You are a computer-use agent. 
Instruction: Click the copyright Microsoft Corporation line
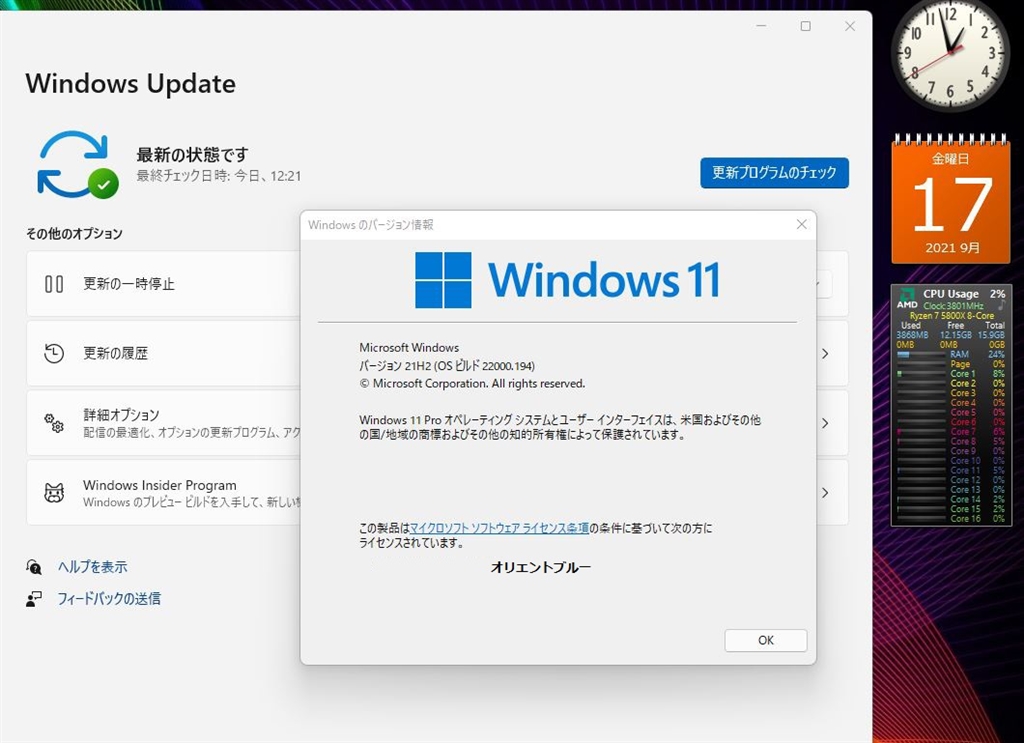(x=472, y=384)
